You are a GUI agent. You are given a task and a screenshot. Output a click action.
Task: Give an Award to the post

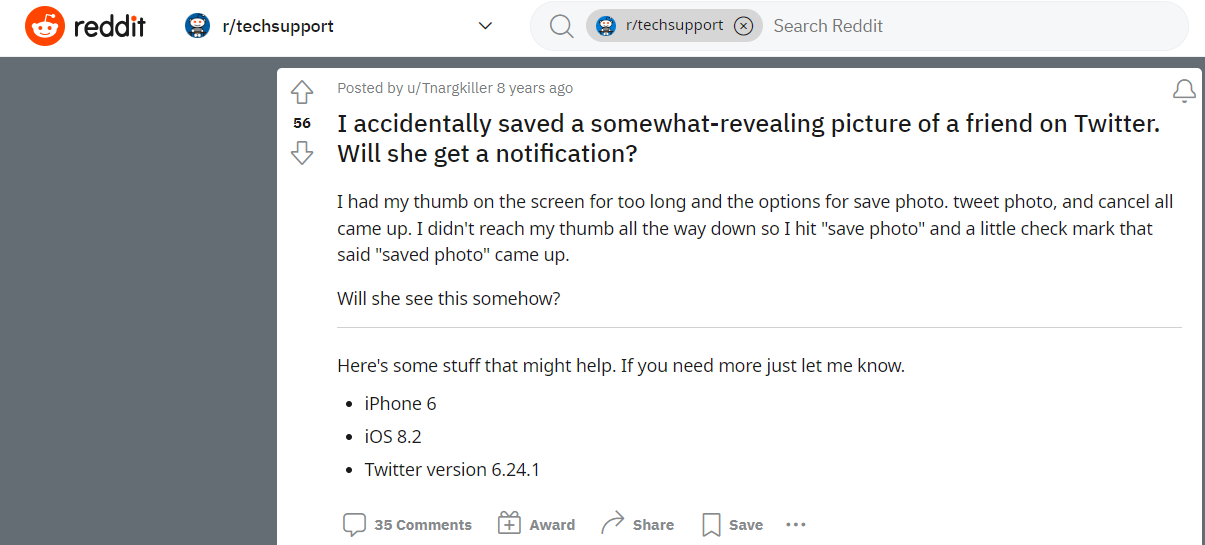tap(537, 524)
